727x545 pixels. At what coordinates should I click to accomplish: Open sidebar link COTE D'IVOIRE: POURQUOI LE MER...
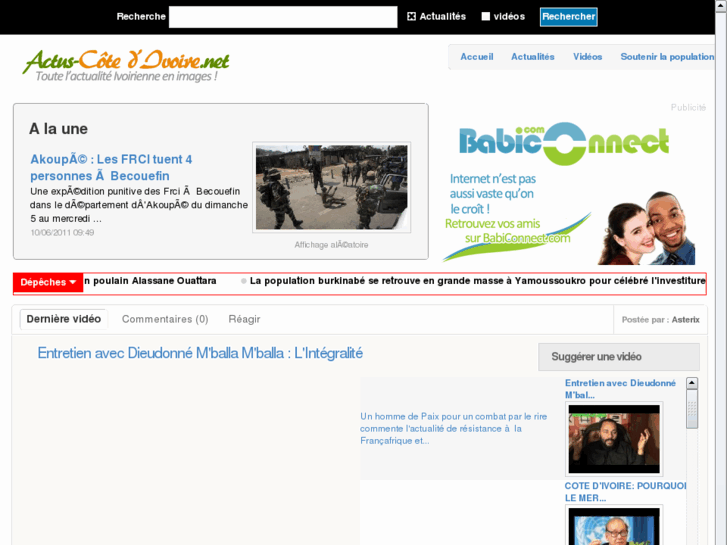pyautogui.click(x=625, y=492)
